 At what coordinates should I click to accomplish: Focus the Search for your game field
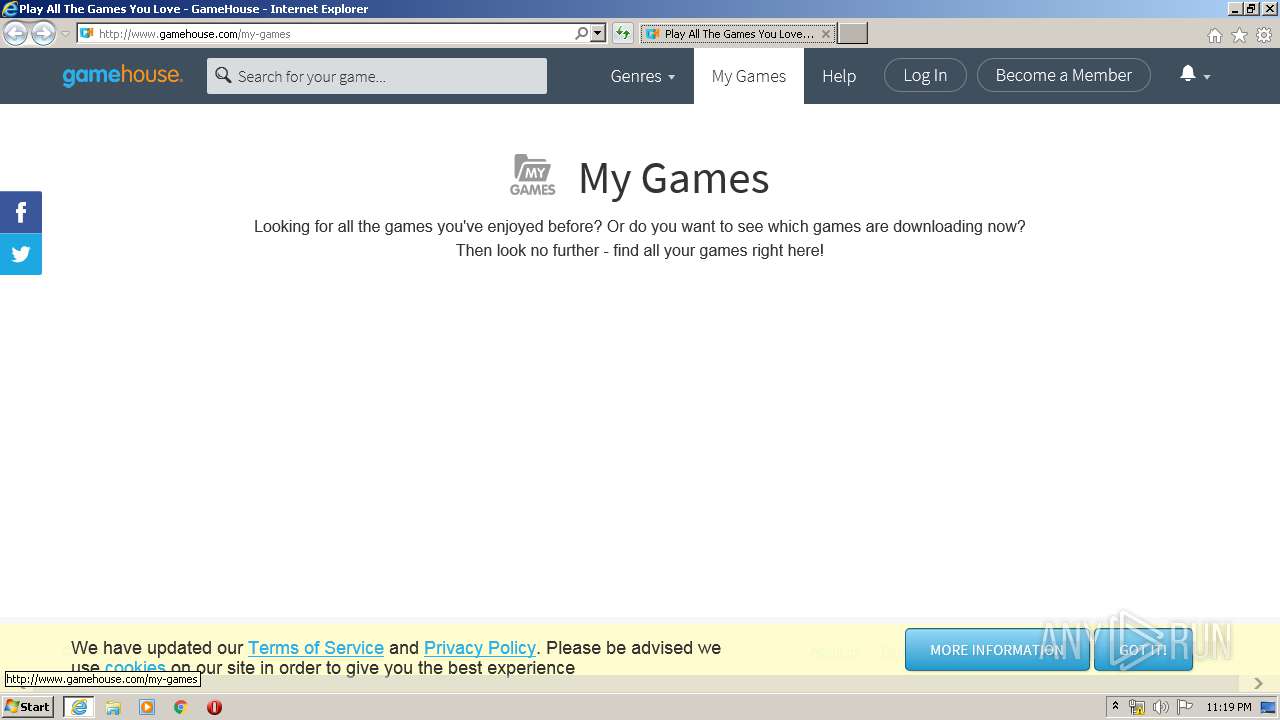click(377, 76)
